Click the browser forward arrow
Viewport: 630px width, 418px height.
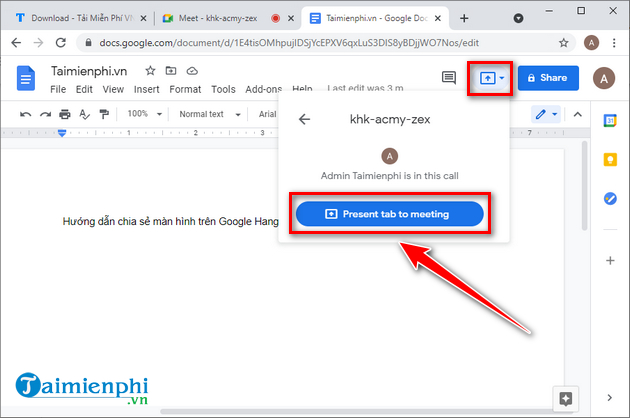pyautogui.click(x=38, y=43)
